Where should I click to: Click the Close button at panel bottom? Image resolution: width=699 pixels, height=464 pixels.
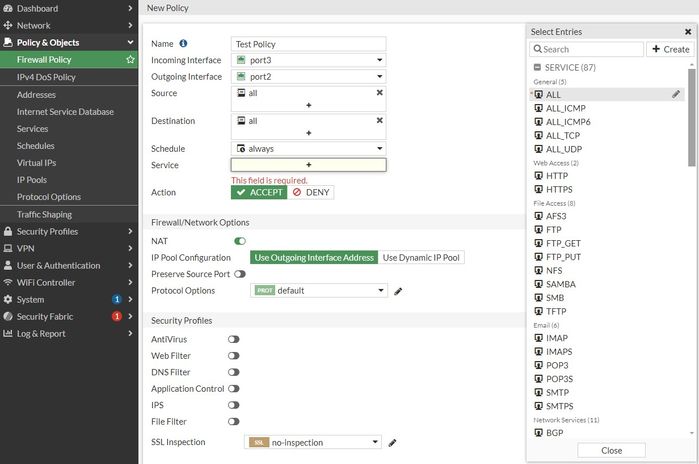click(611, 450)
